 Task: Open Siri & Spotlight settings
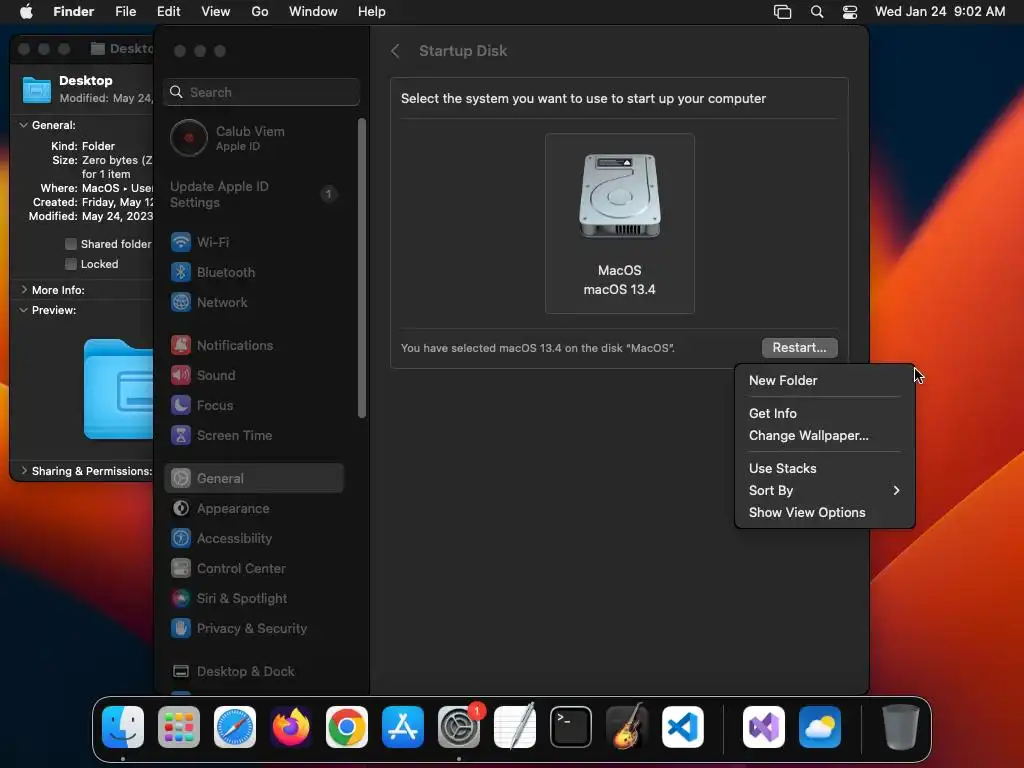click(255, 599)
